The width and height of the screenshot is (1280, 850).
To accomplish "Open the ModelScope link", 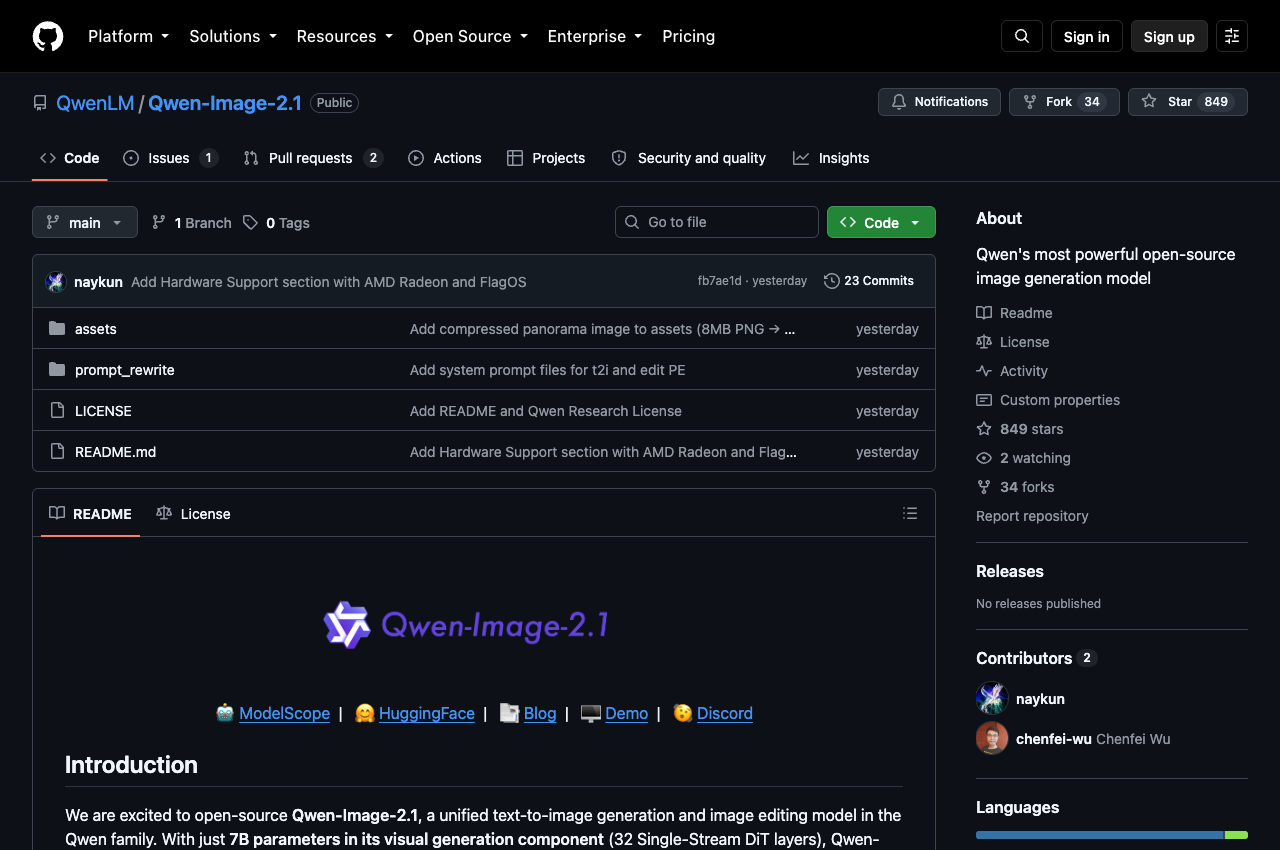I will coord(284,713).
